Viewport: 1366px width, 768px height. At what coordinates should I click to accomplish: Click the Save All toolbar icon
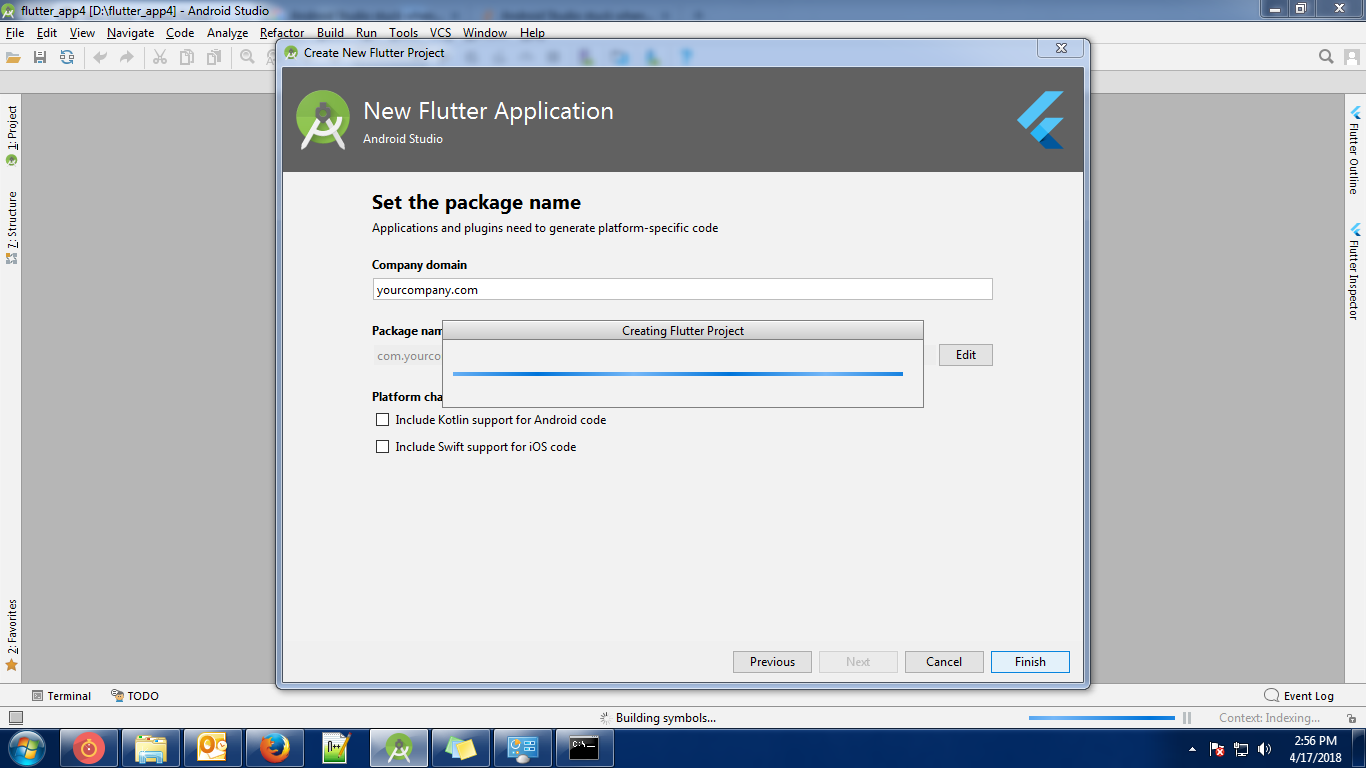tap(40, 57)
